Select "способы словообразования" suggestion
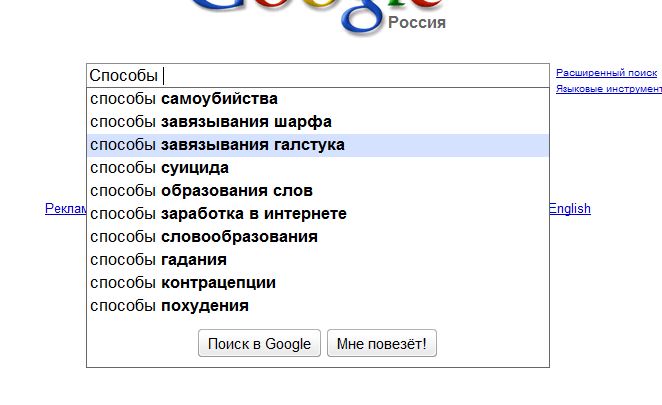The height and width of the screenshot is (405, 662). tap(204, 237)
